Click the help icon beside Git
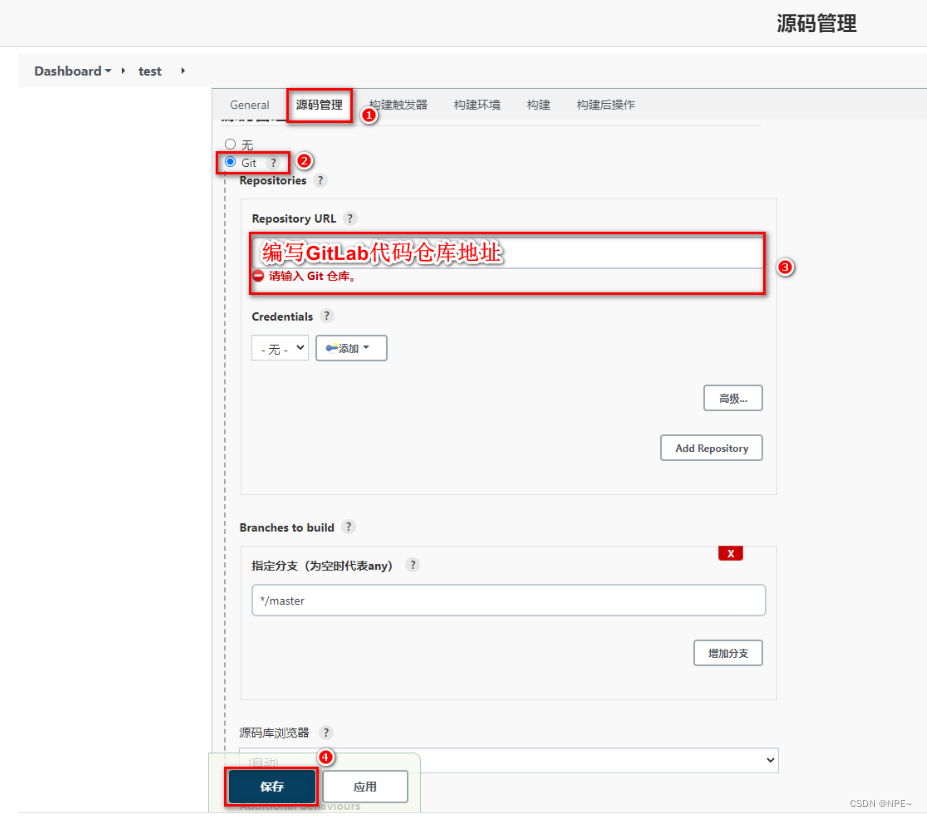 point(273,163)
